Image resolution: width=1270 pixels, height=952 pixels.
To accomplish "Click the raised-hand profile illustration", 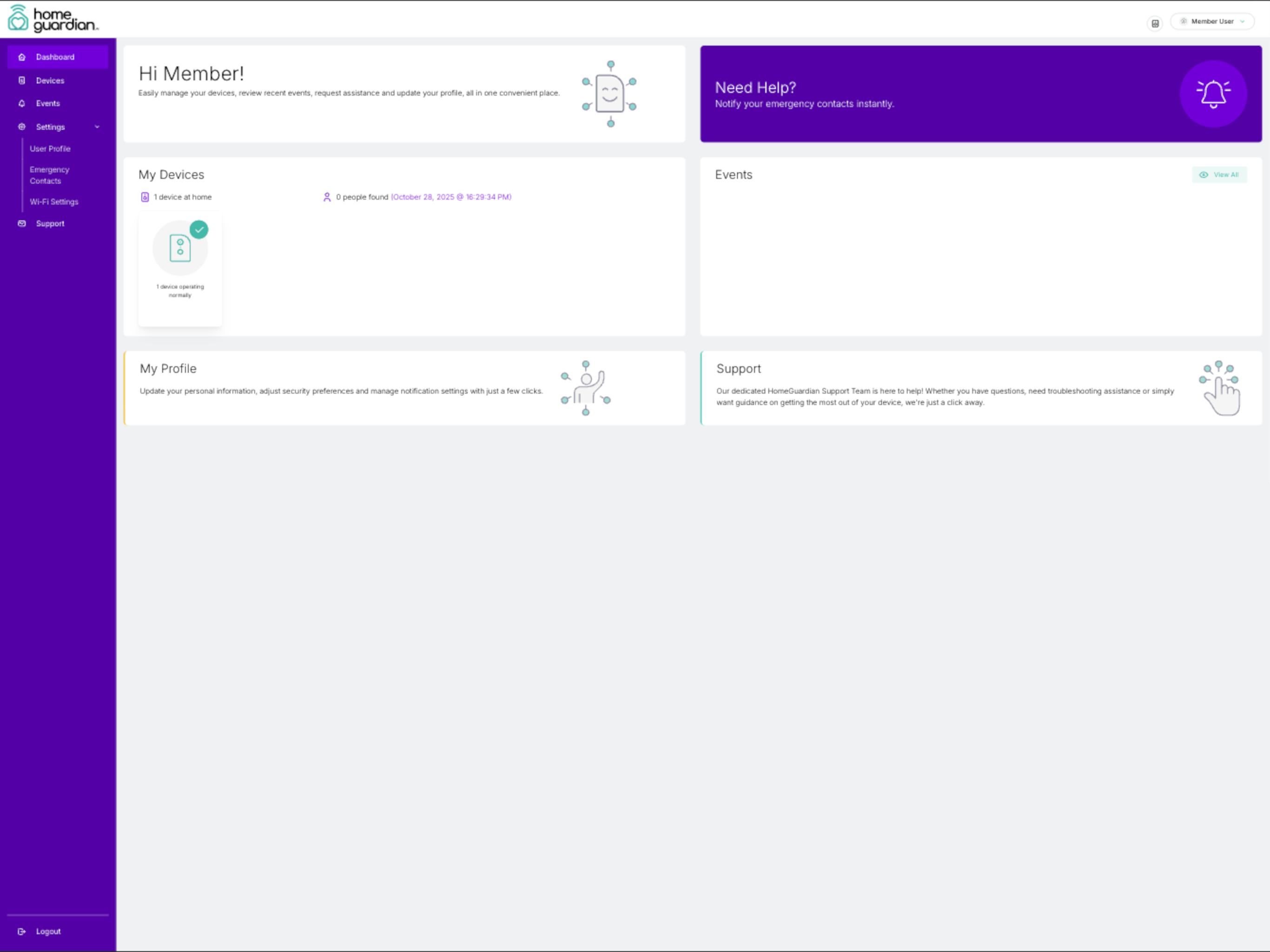I will pos(586,388).
